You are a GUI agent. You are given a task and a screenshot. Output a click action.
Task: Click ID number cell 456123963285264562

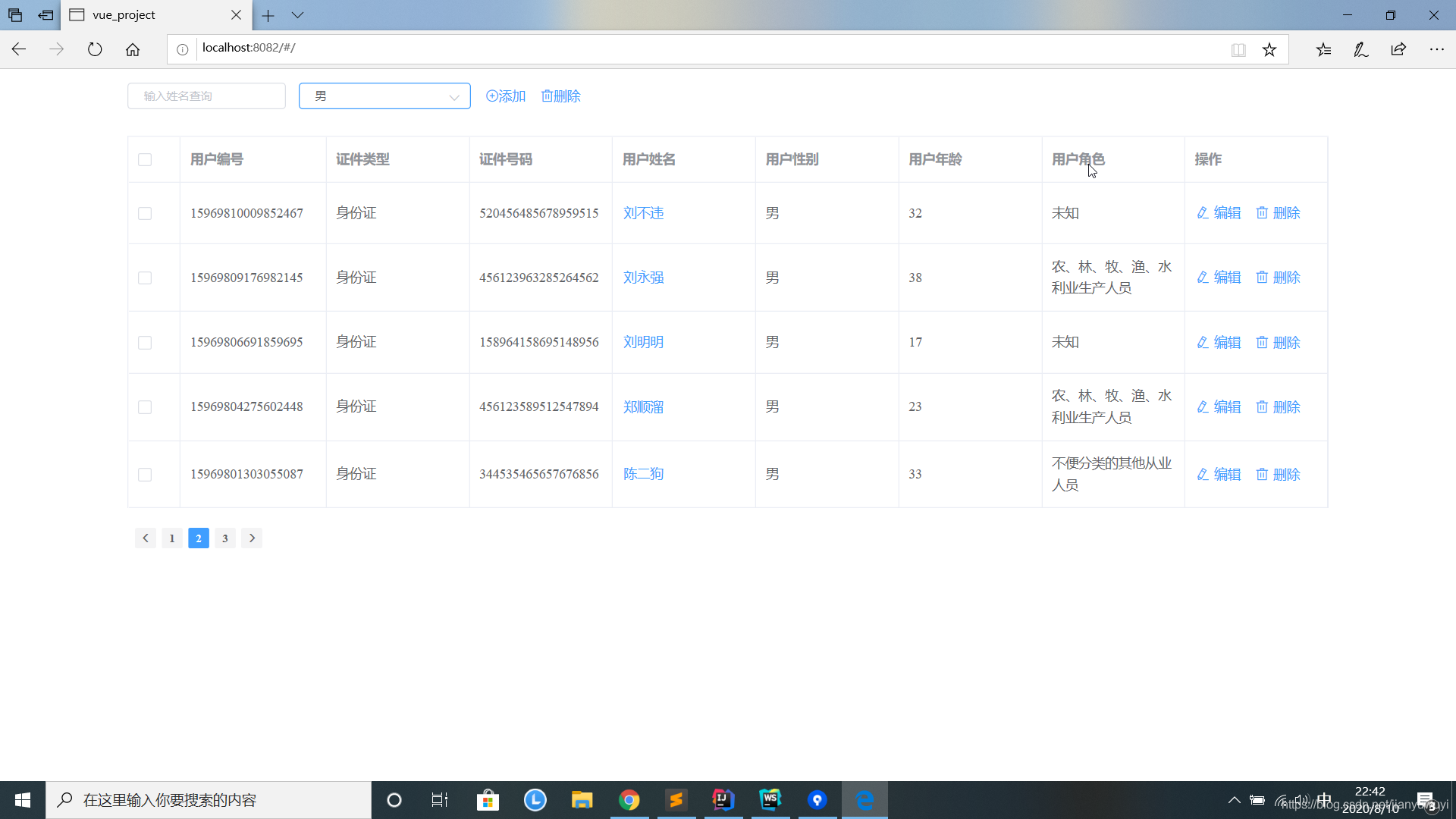click(539, 278)
